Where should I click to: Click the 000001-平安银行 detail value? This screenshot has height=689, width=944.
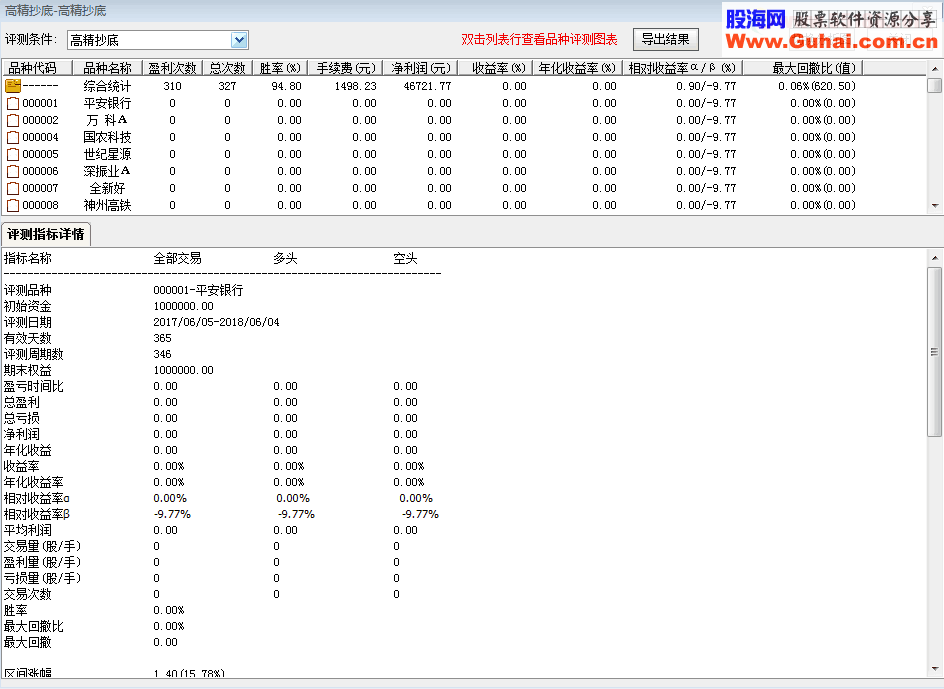pos(198,290)
